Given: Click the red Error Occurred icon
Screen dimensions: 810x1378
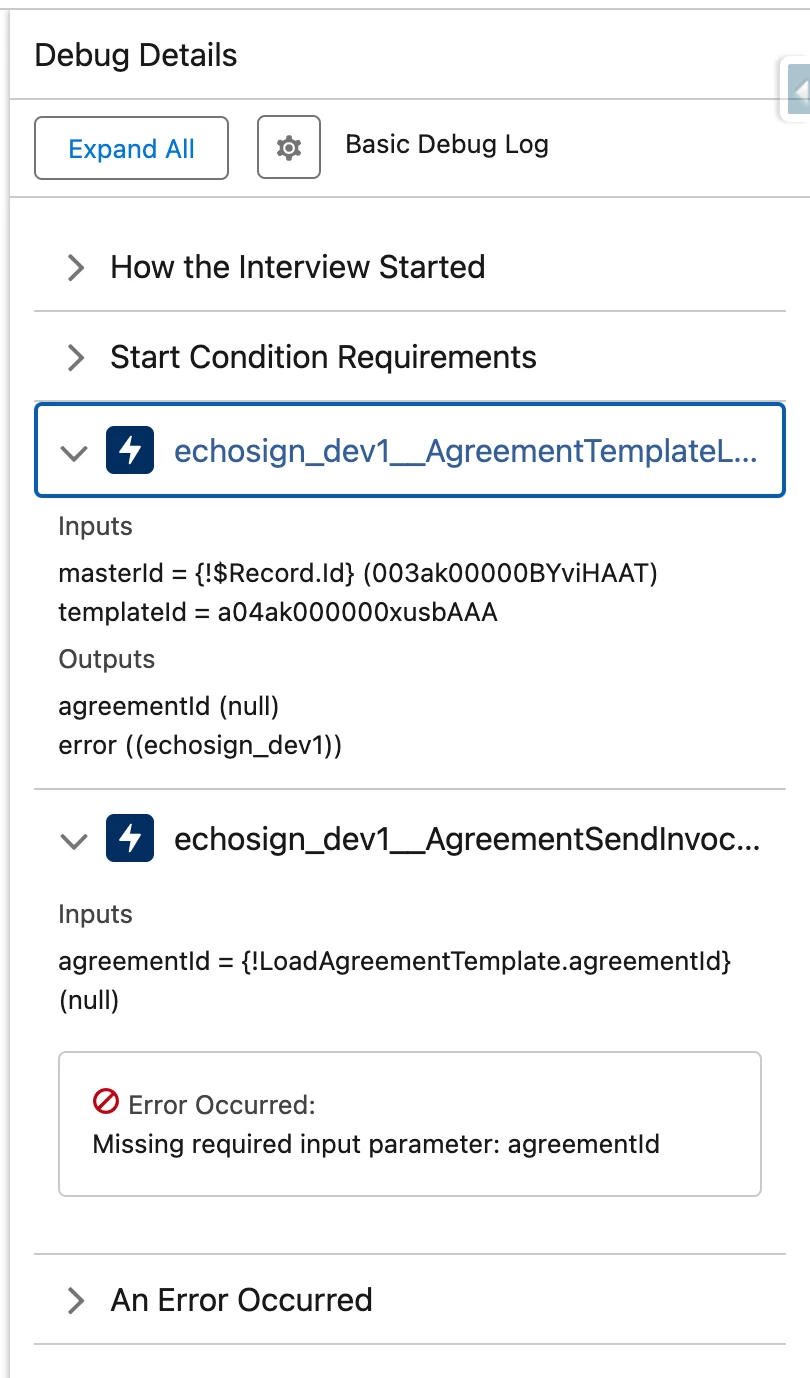Looking at the screenshot, I should (106, 1102).
